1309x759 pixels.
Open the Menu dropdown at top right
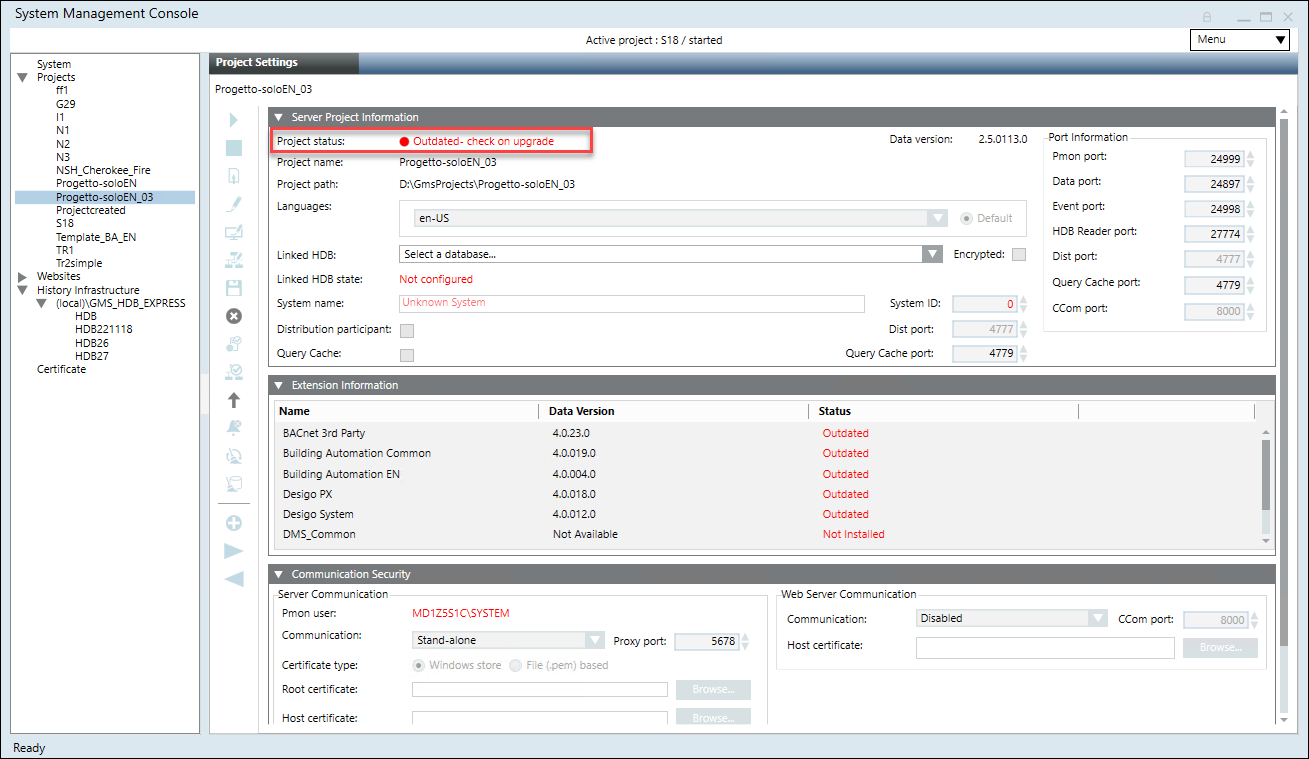[x=1239, y=40]
